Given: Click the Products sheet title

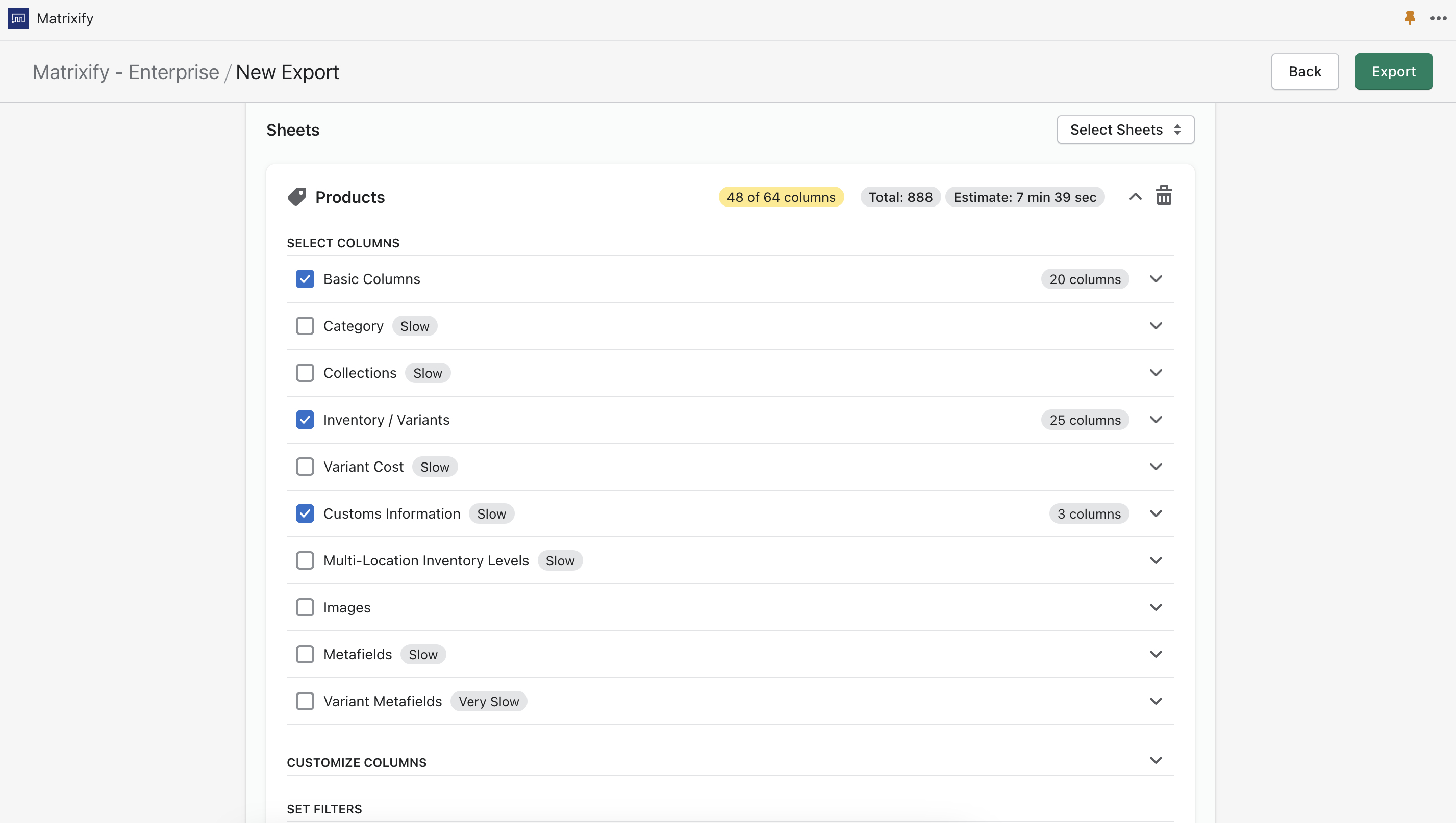Looking at the screenshot, I should (350, 197).
